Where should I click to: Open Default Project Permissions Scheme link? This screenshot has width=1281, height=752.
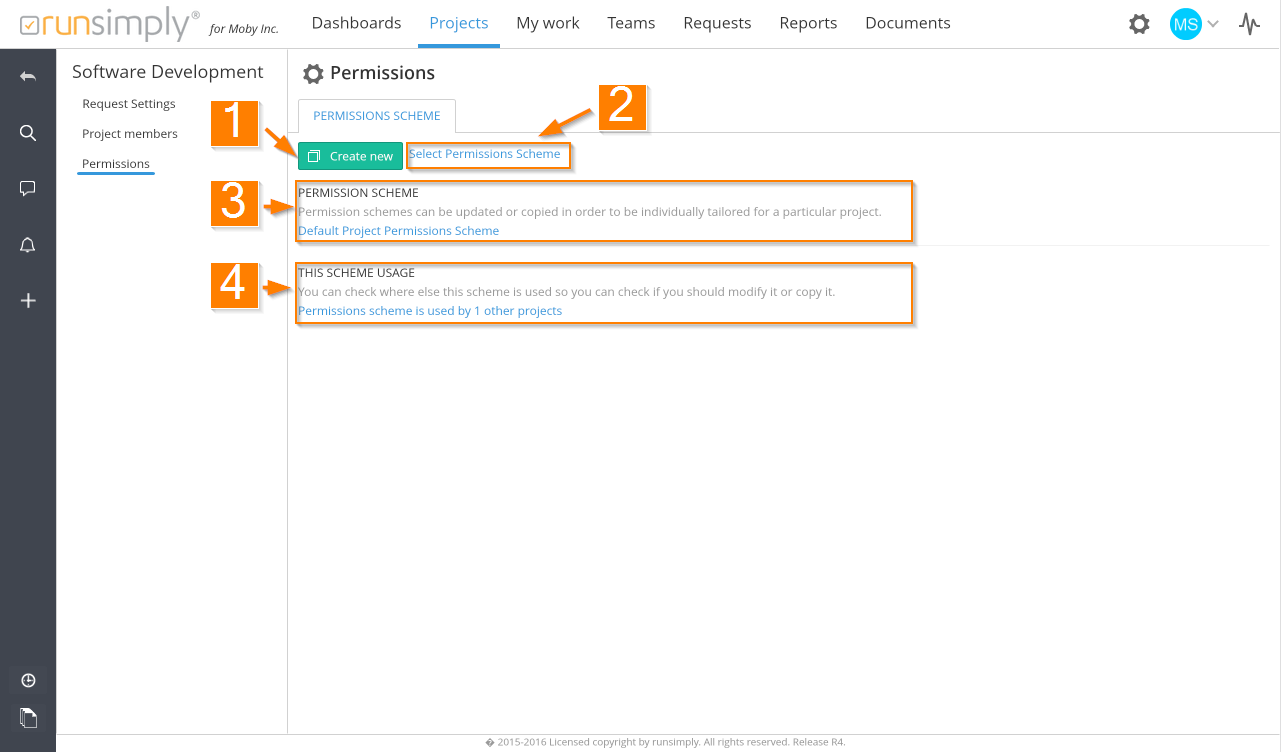[398, 231]
